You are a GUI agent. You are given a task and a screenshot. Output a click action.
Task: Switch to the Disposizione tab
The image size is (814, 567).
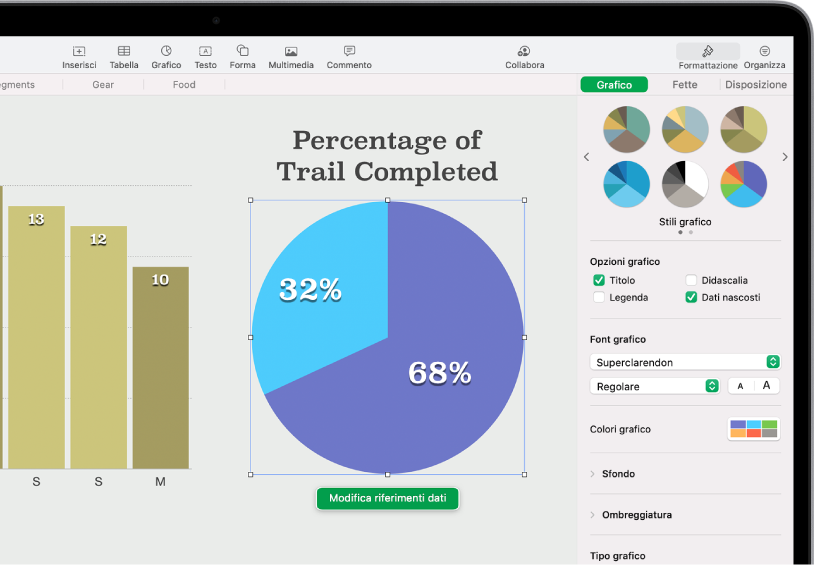[756, 85]
